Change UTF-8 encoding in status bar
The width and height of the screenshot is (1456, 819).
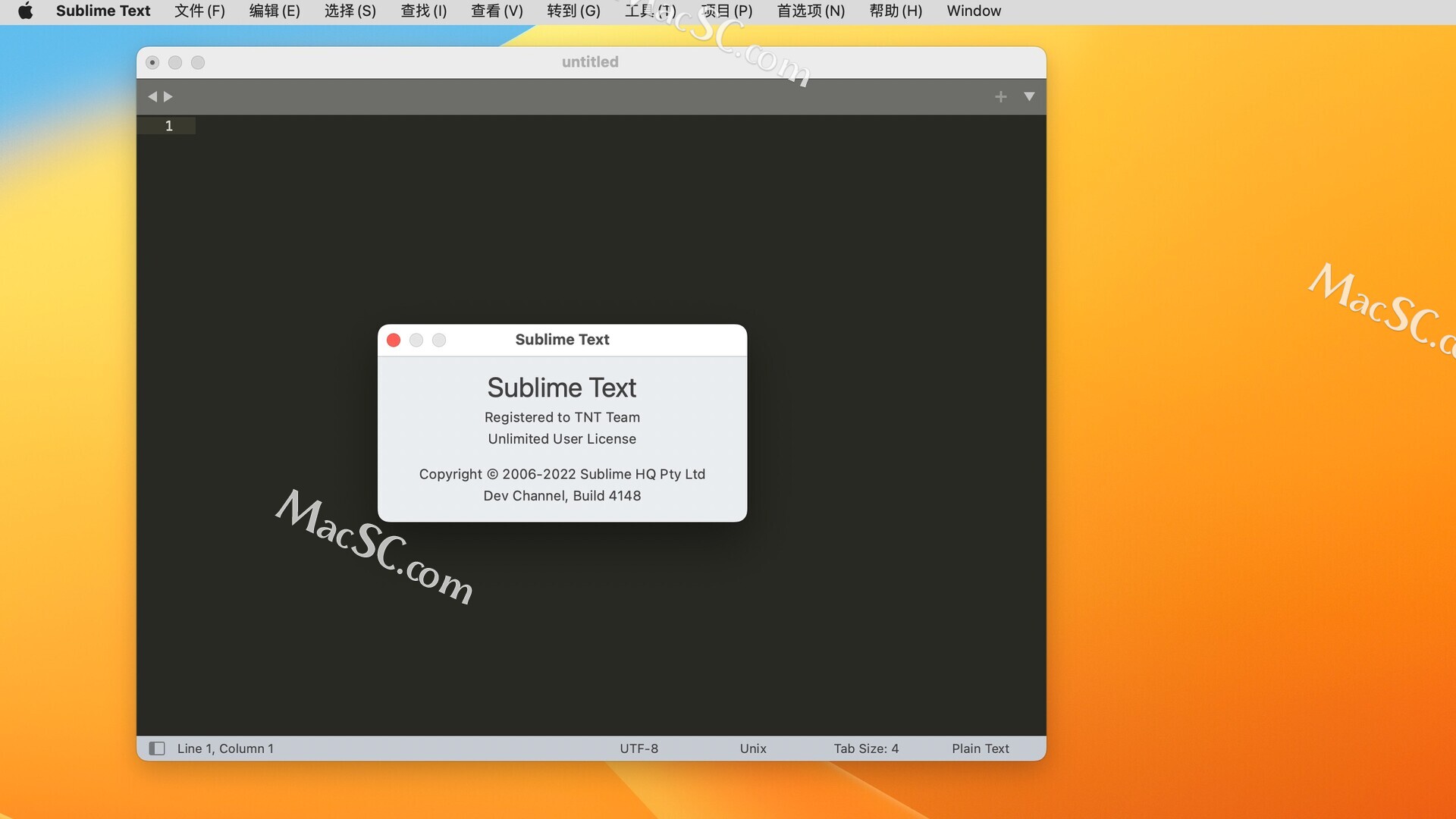click(639, 748)
